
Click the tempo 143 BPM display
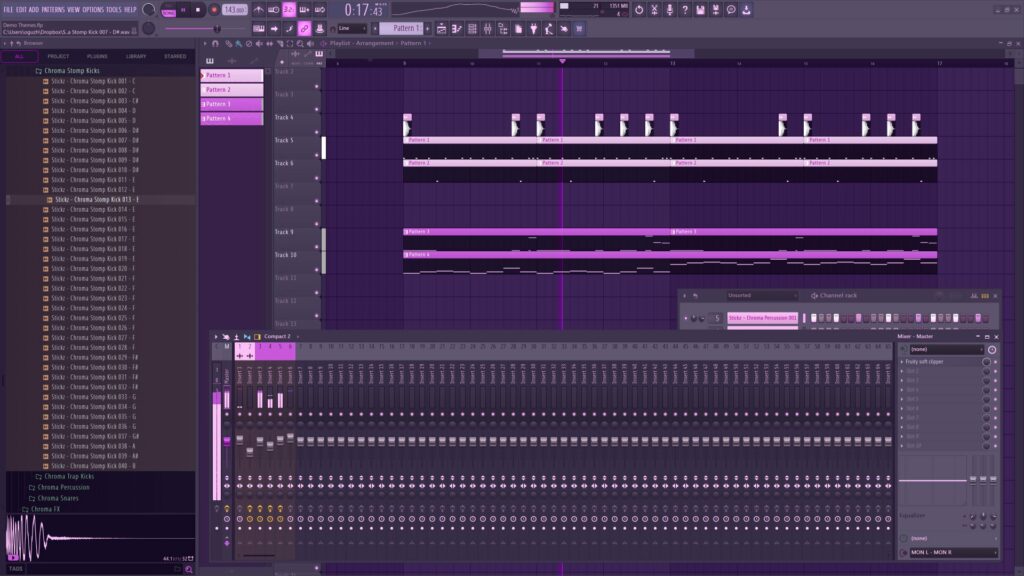point(234,10)
